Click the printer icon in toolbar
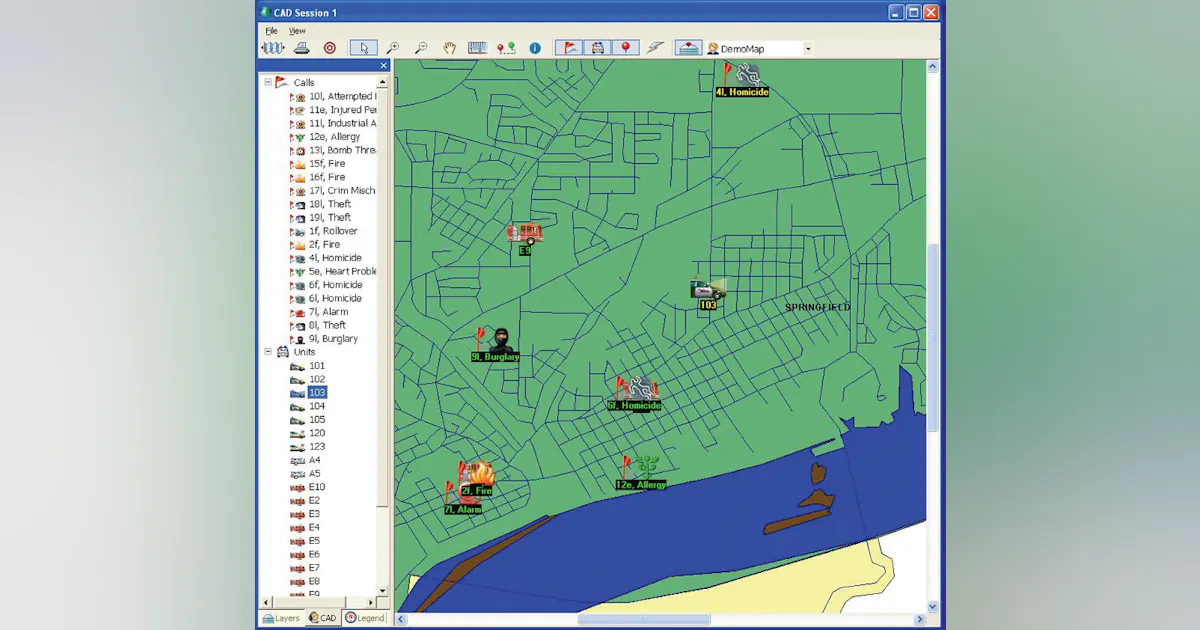 tap(301, 48)
